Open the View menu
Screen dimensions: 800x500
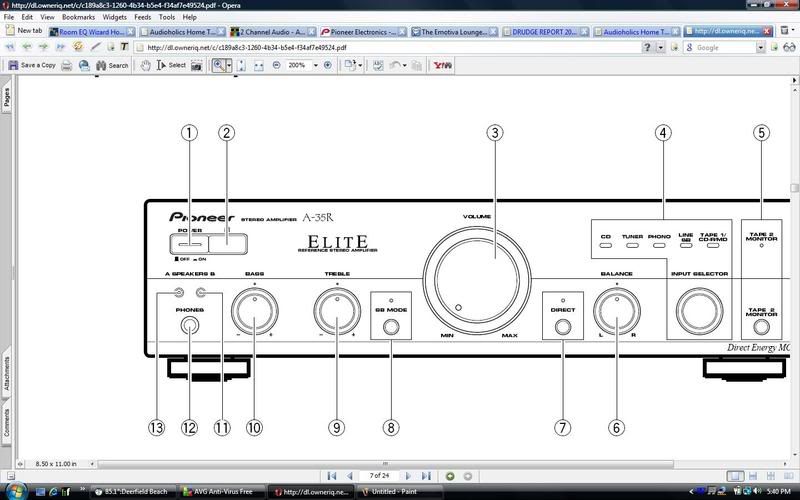point(47,17)
